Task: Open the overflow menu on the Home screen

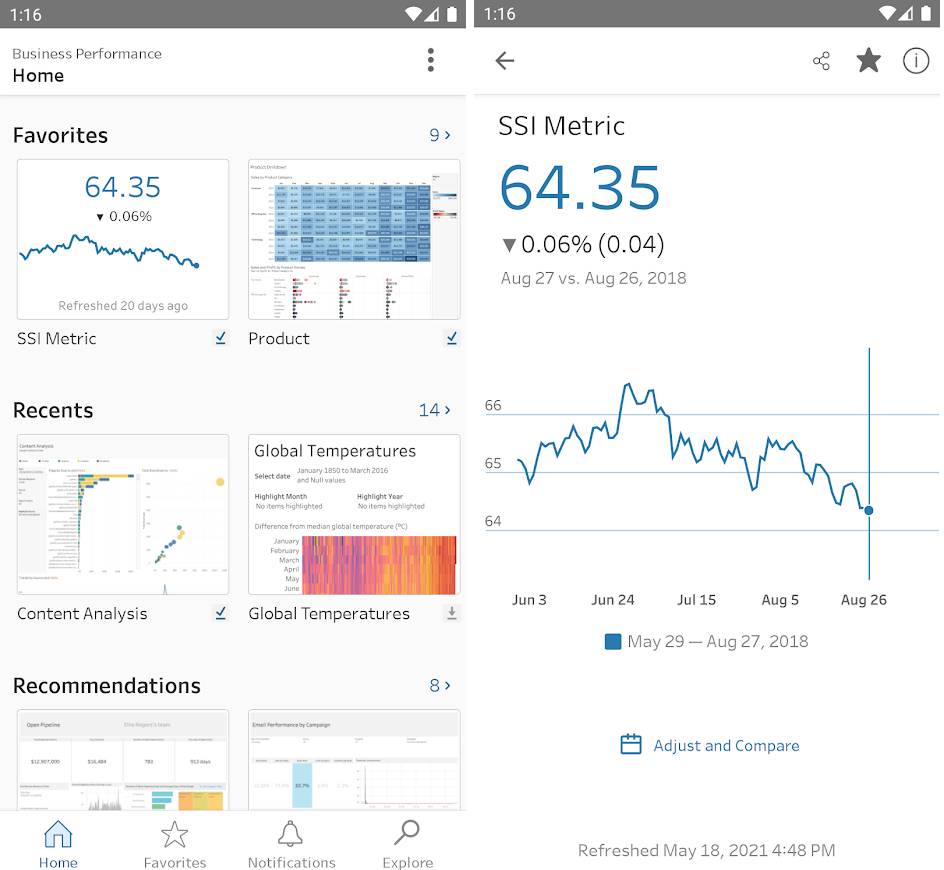Action: [x=430, y=60]
